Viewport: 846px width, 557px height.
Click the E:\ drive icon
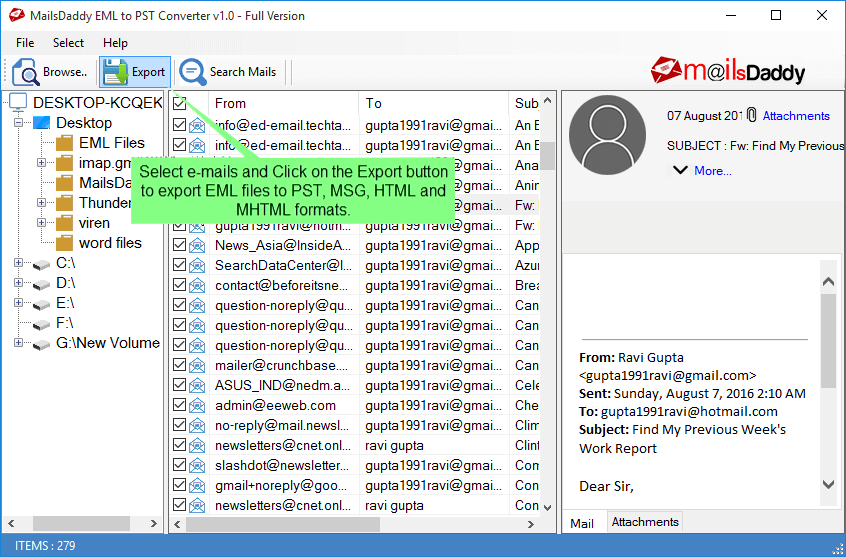point(42,304)
